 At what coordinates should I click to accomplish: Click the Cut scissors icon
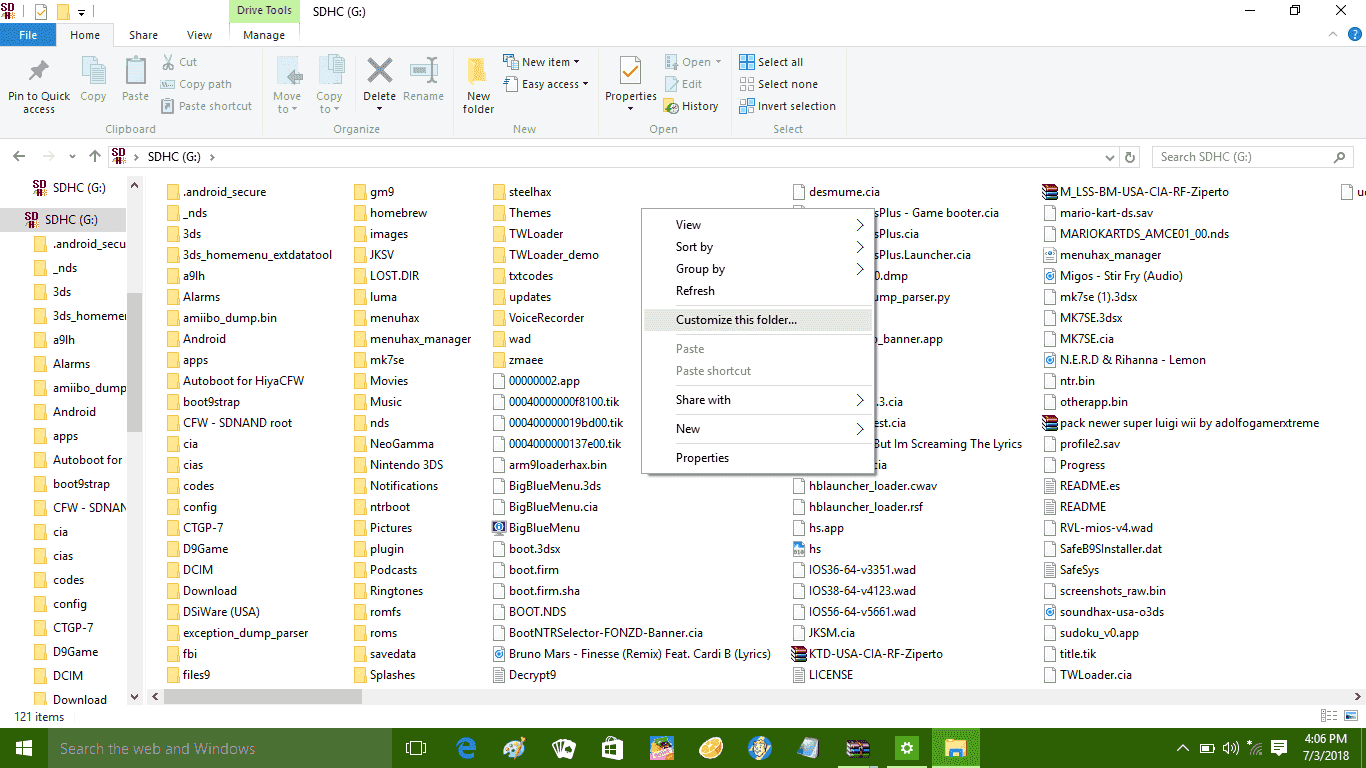pyautogui.click(x=168, y=62)
